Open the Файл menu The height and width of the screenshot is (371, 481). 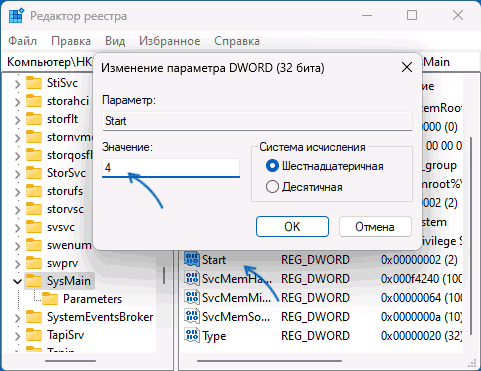(22, 41)
